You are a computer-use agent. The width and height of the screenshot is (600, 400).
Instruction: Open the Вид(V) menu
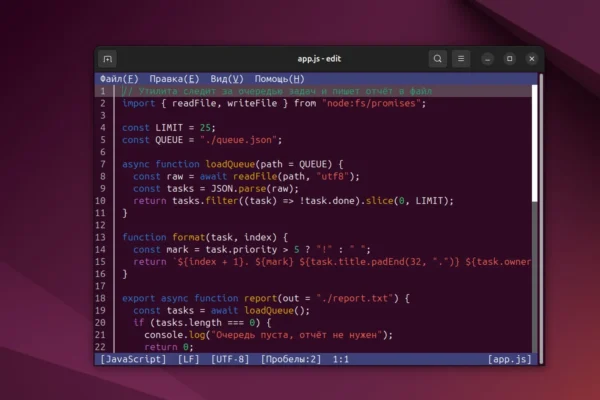coord(227,79)
